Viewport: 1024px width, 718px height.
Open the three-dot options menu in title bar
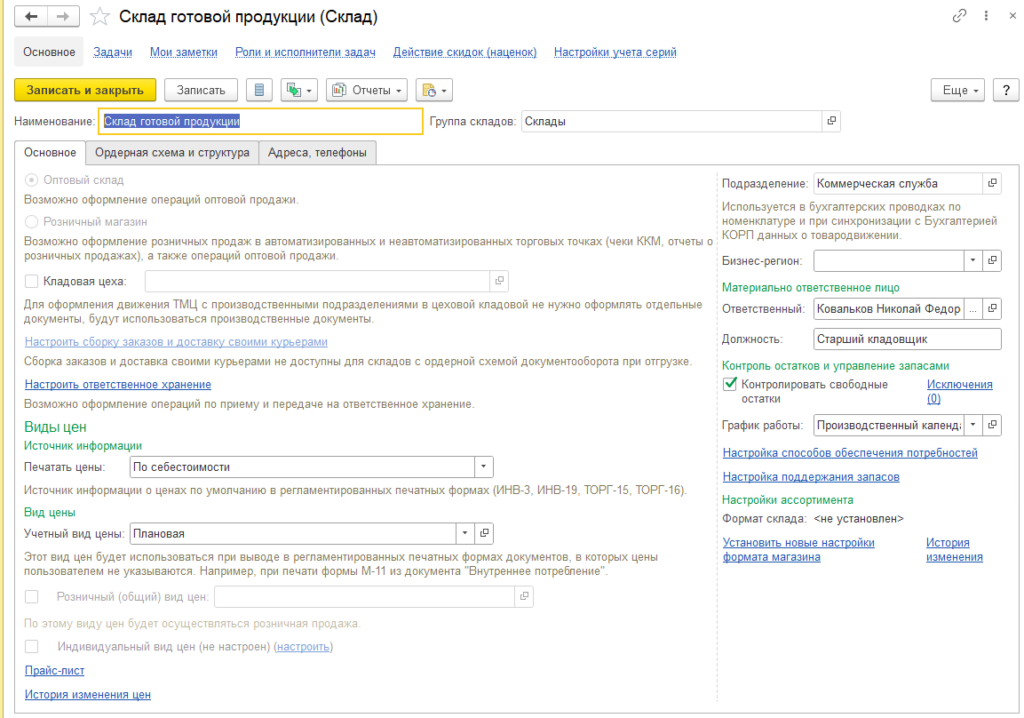click(x=986, y=16)
